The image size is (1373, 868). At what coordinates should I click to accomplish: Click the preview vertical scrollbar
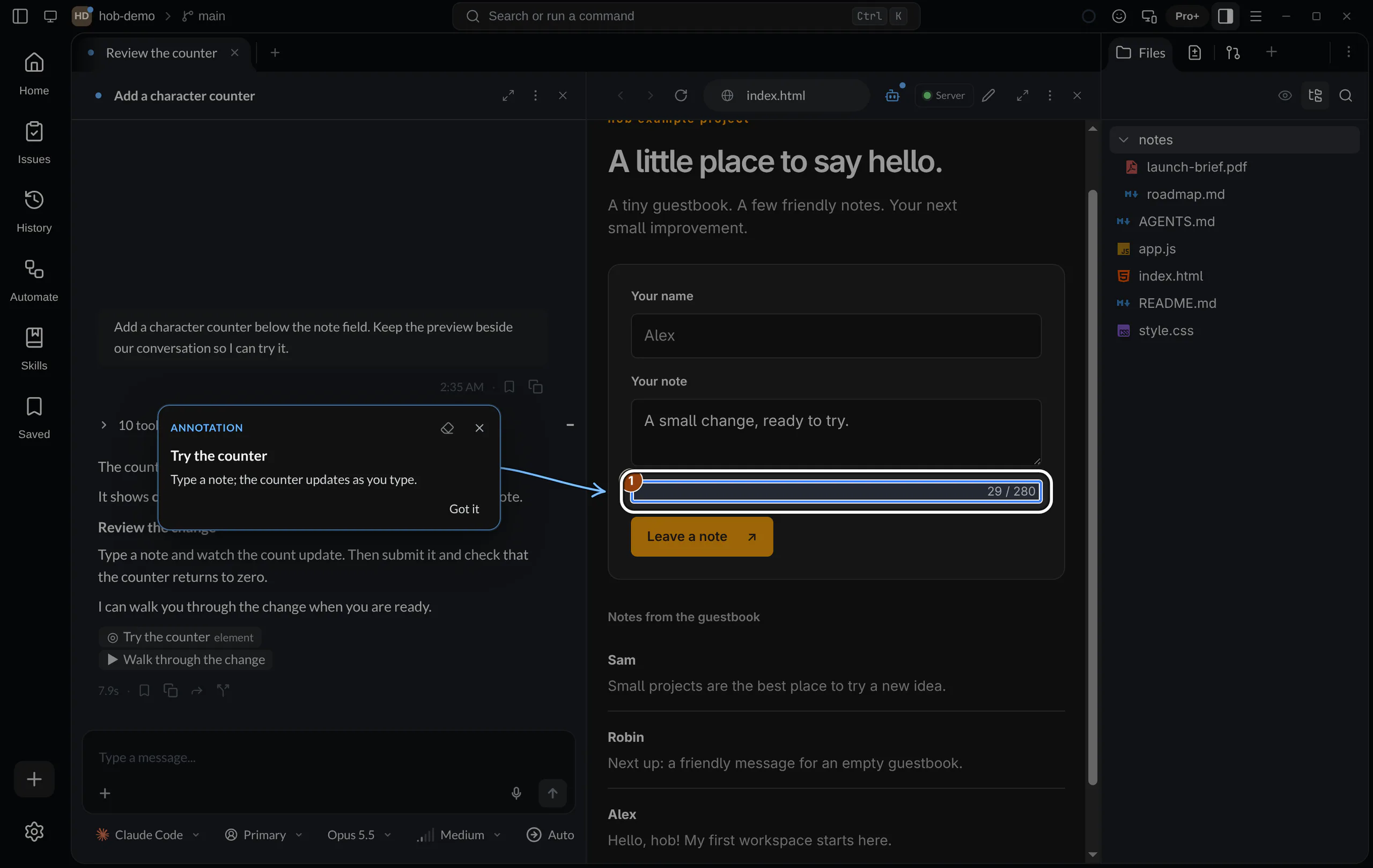[x=1093, y=487]
